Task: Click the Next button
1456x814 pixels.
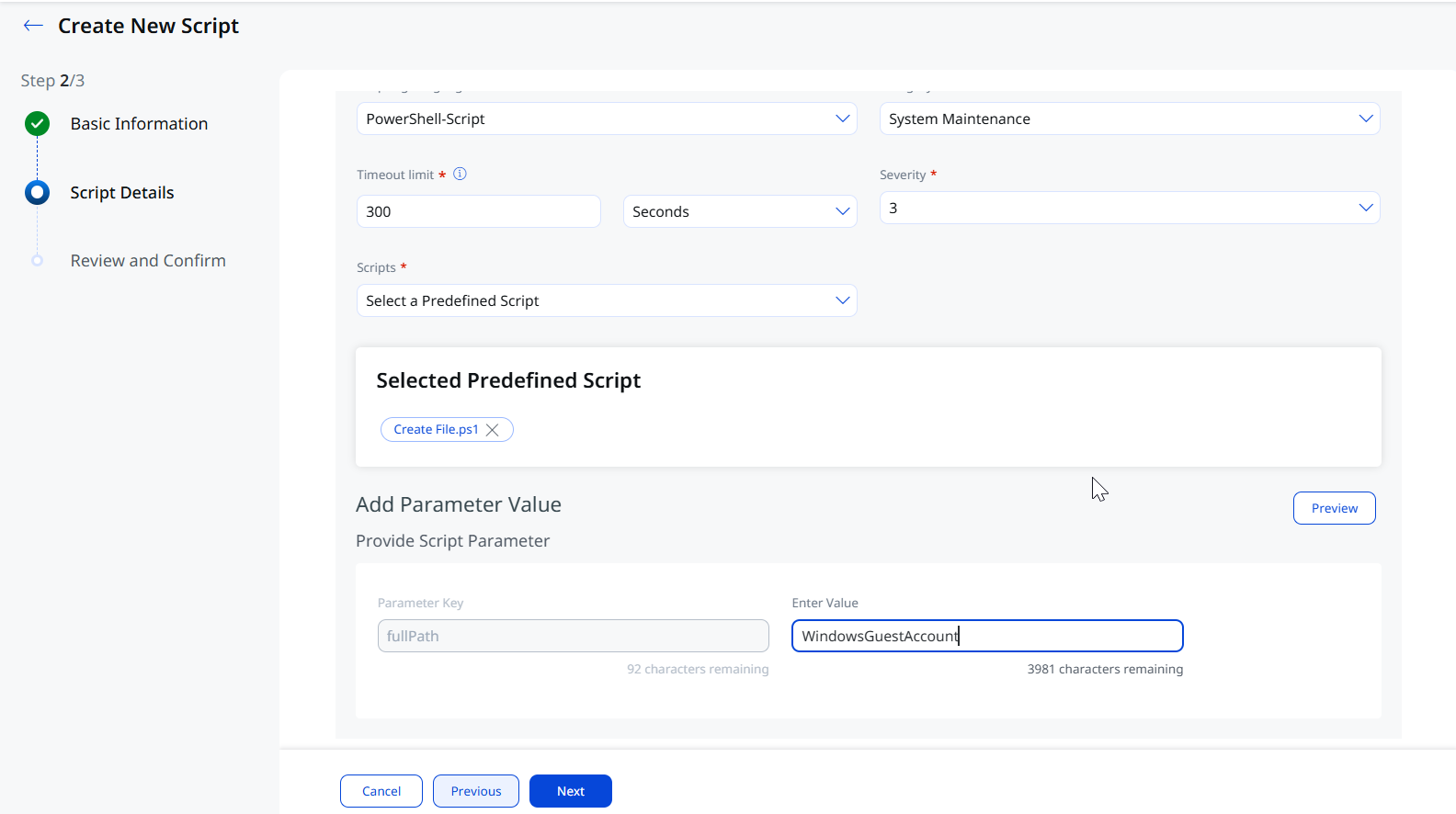Action: click(x=571, y=791)
